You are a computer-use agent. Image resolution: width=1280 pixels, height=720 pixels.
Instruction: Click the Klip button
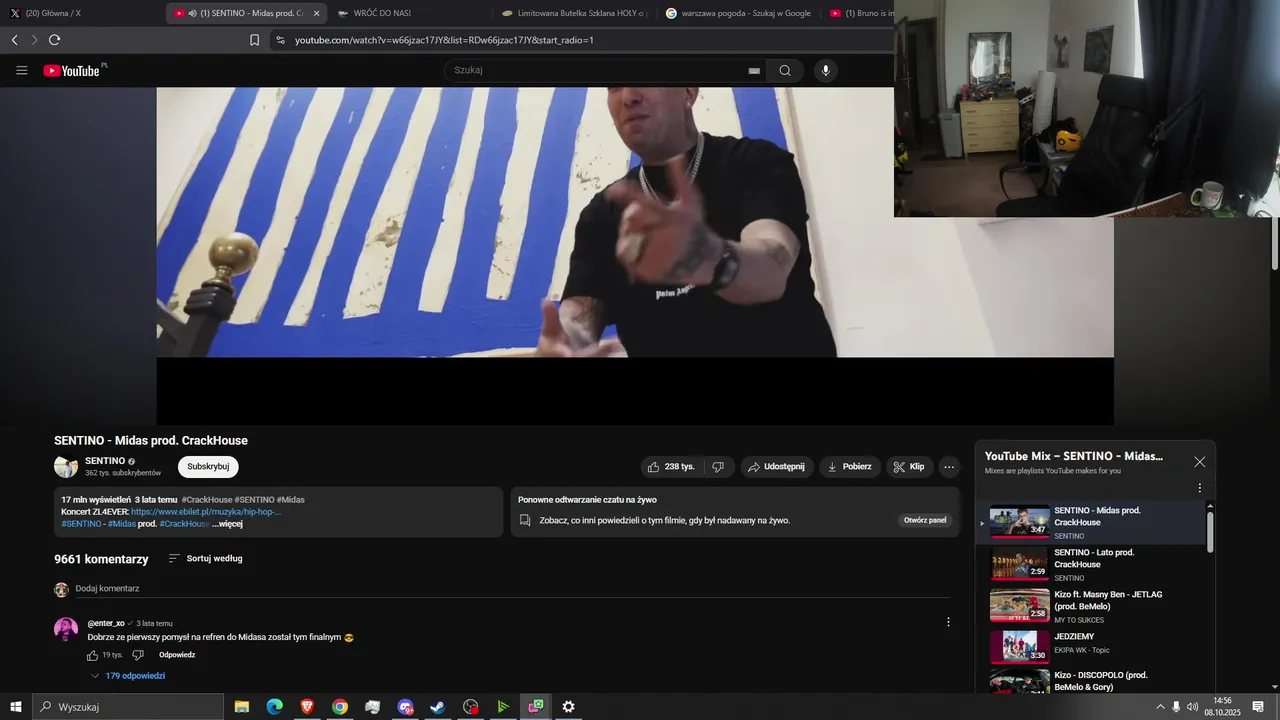coord(909,467)
